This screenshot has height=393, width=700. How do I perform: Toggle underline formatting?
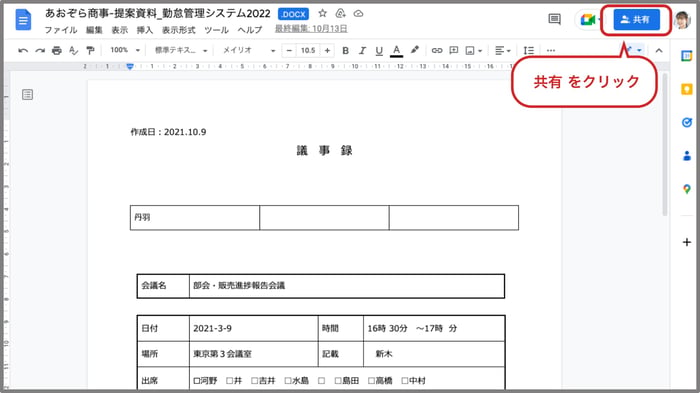(x=379, y=51)
